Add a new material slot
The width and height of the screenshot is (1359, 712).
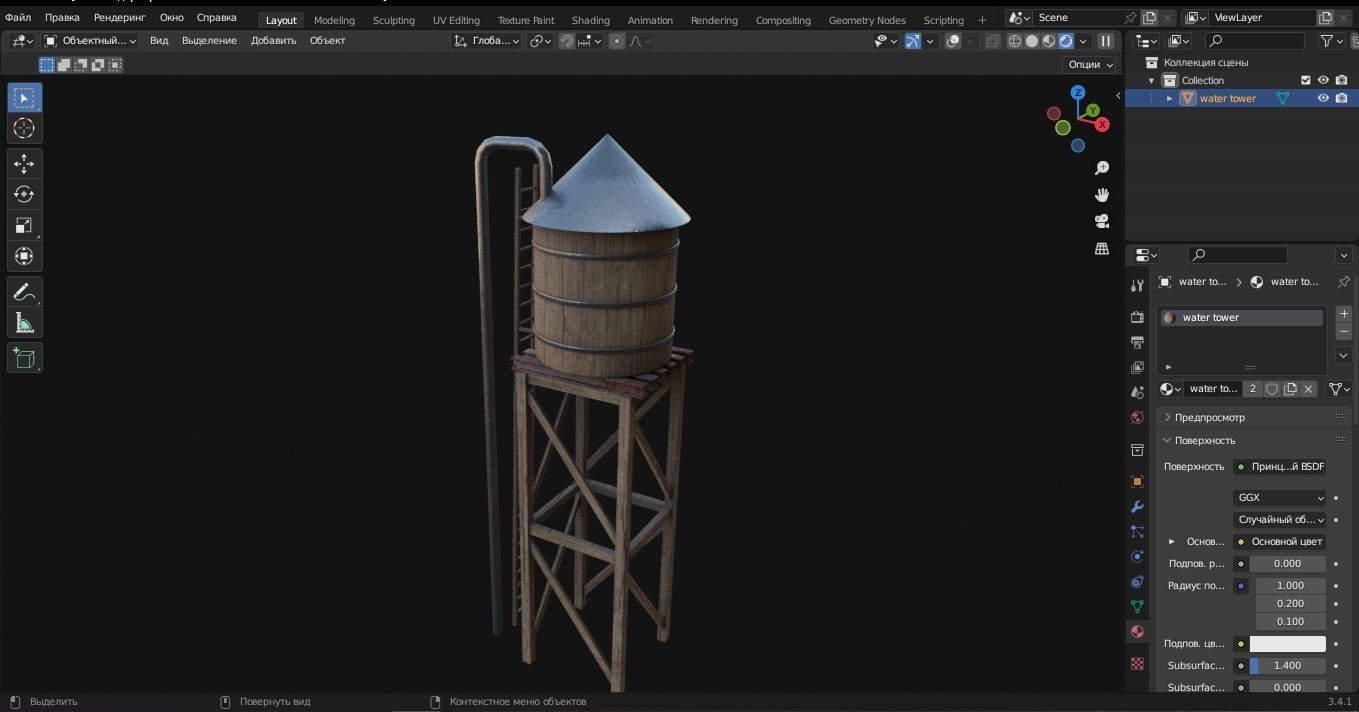tap(1344, 313)
